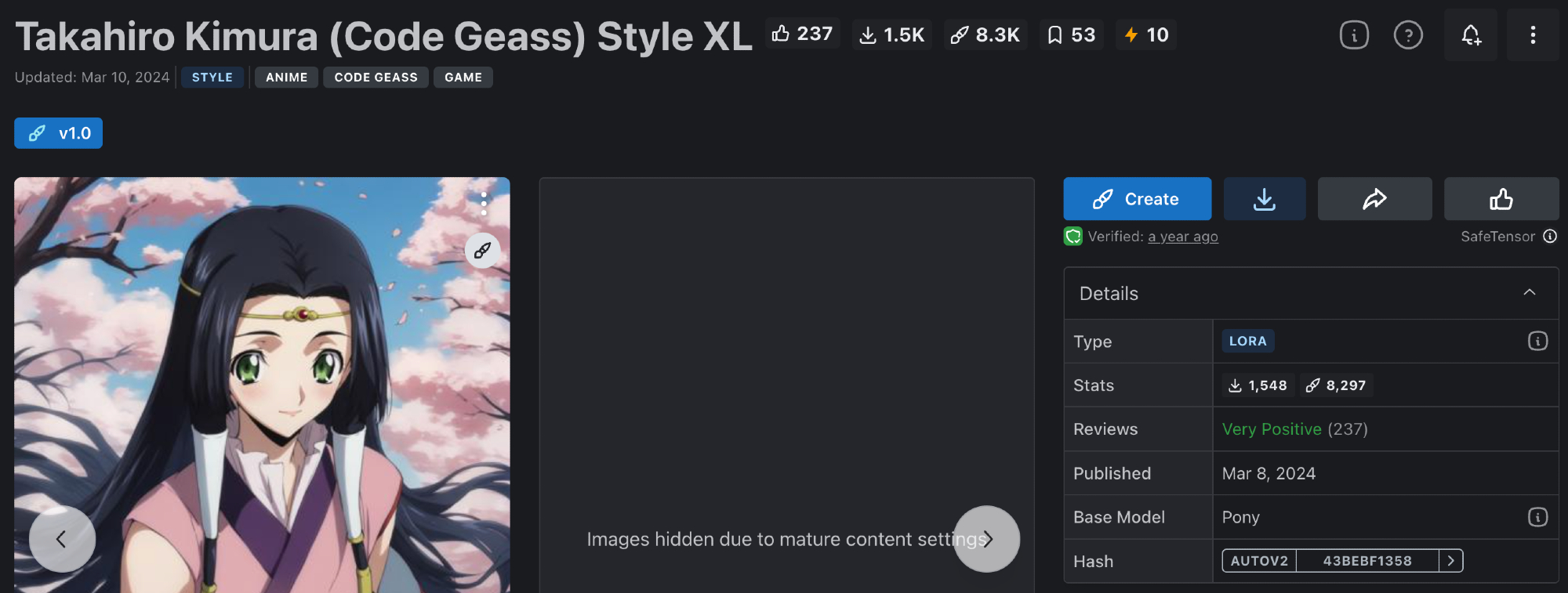
Task: Open the model info icon in header
Action: 1354,35
